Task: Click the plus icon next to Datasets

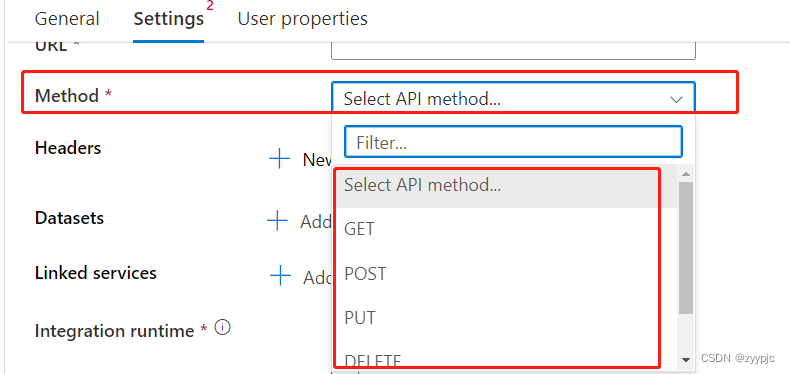Action: coord(277,221)
